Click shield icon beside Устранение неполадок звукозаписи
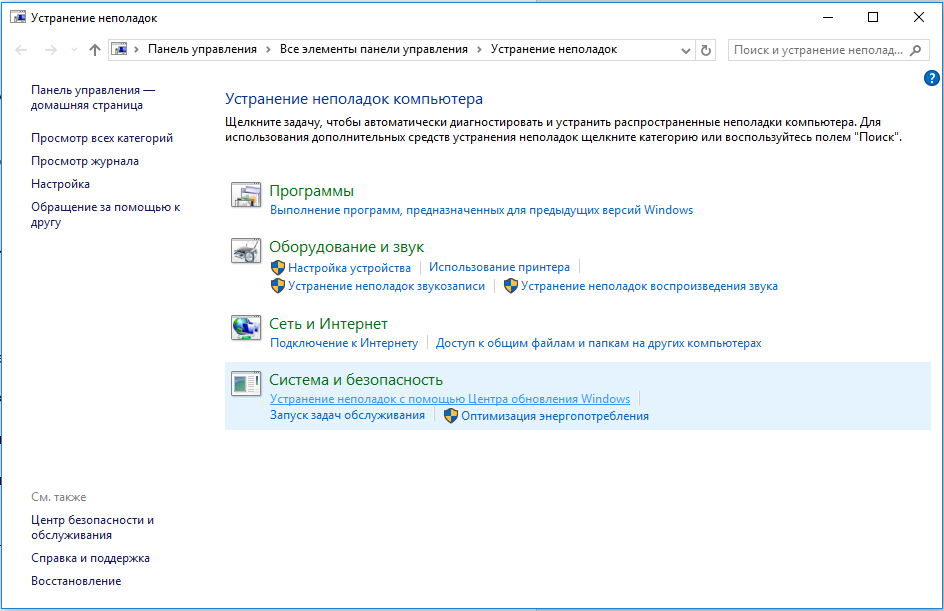 [x=278, y=286]
